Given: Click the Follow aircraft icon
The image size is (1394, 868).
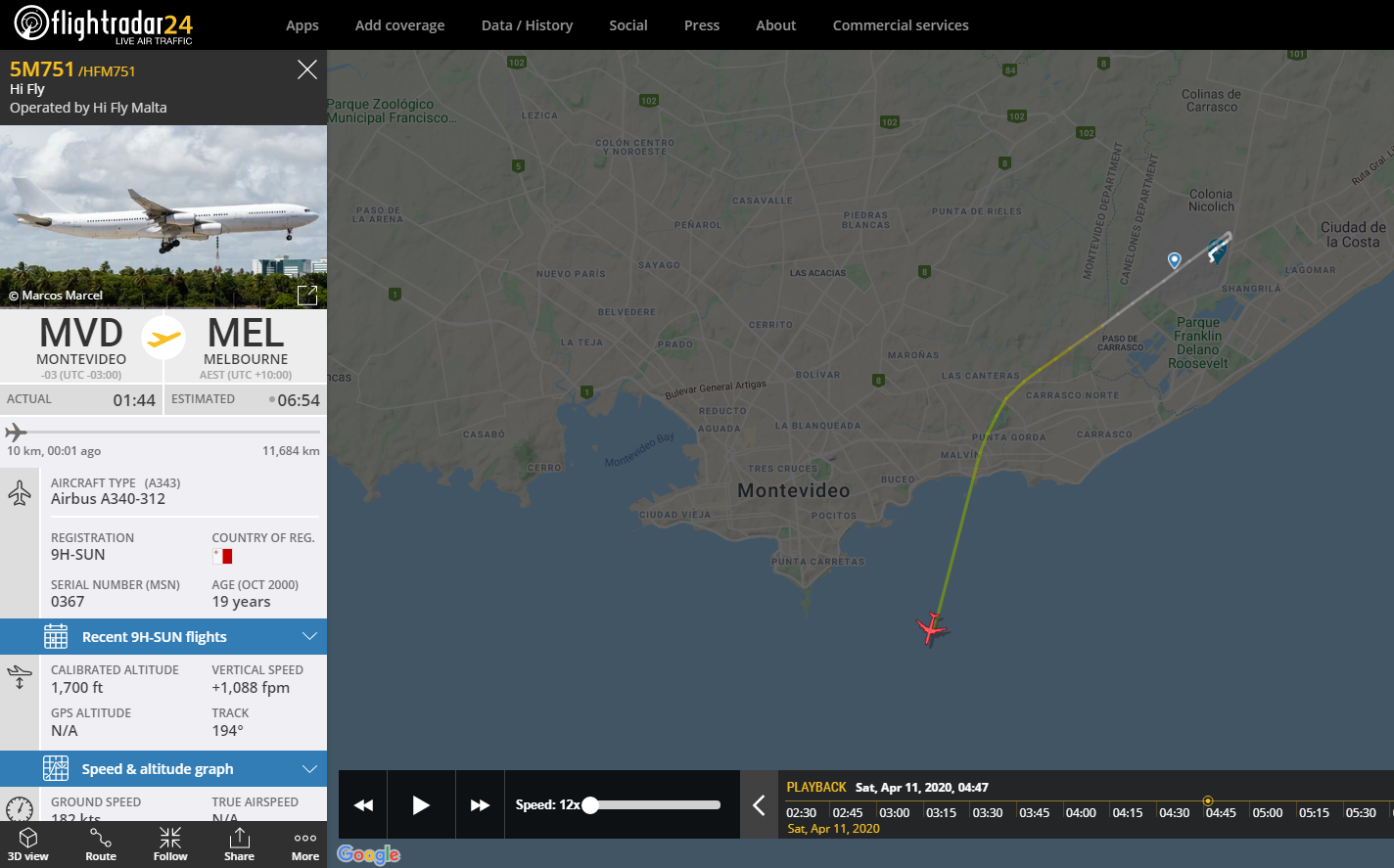Looking at the screenshot, I should coord(170,844).
